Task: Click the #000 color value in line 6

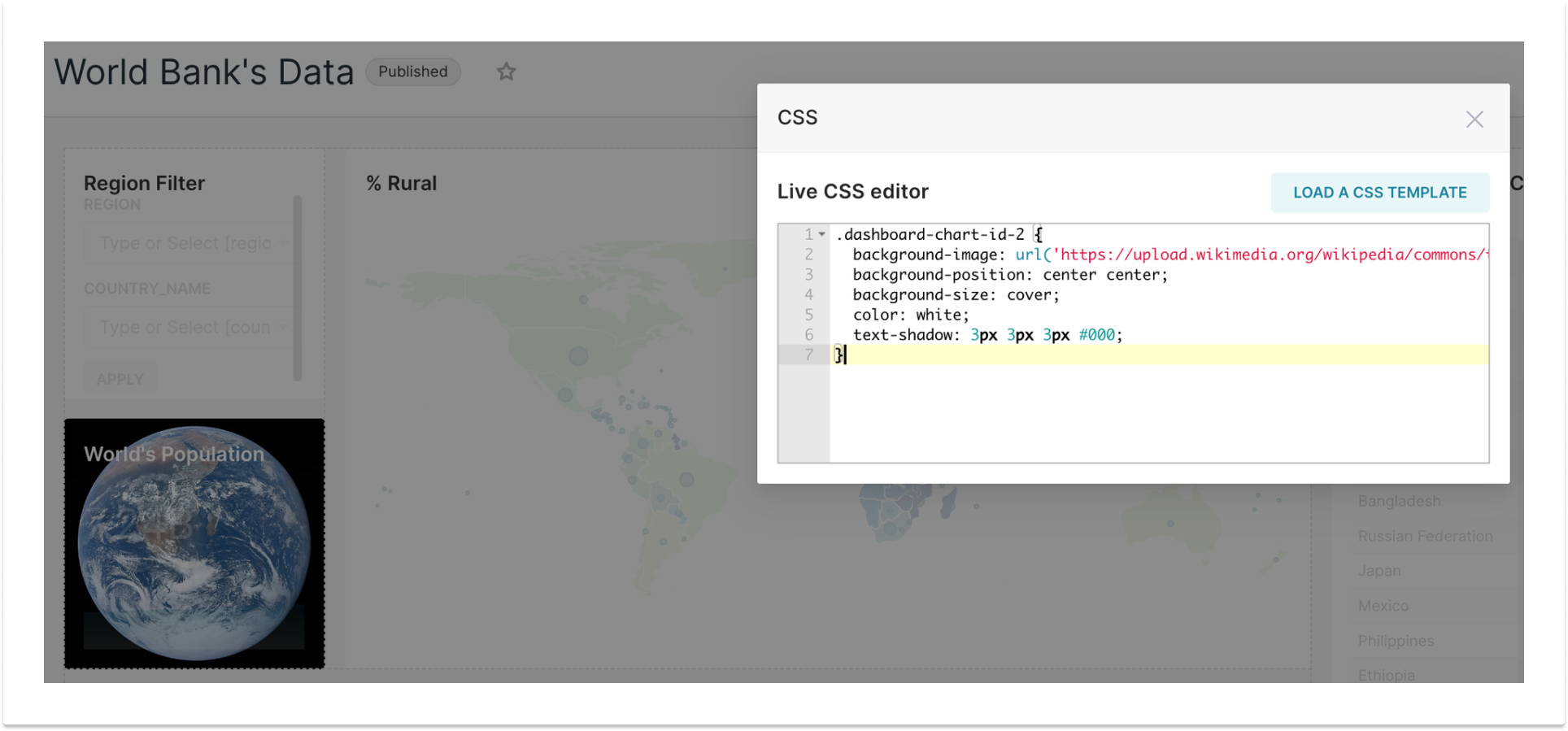Action: 1096,335
